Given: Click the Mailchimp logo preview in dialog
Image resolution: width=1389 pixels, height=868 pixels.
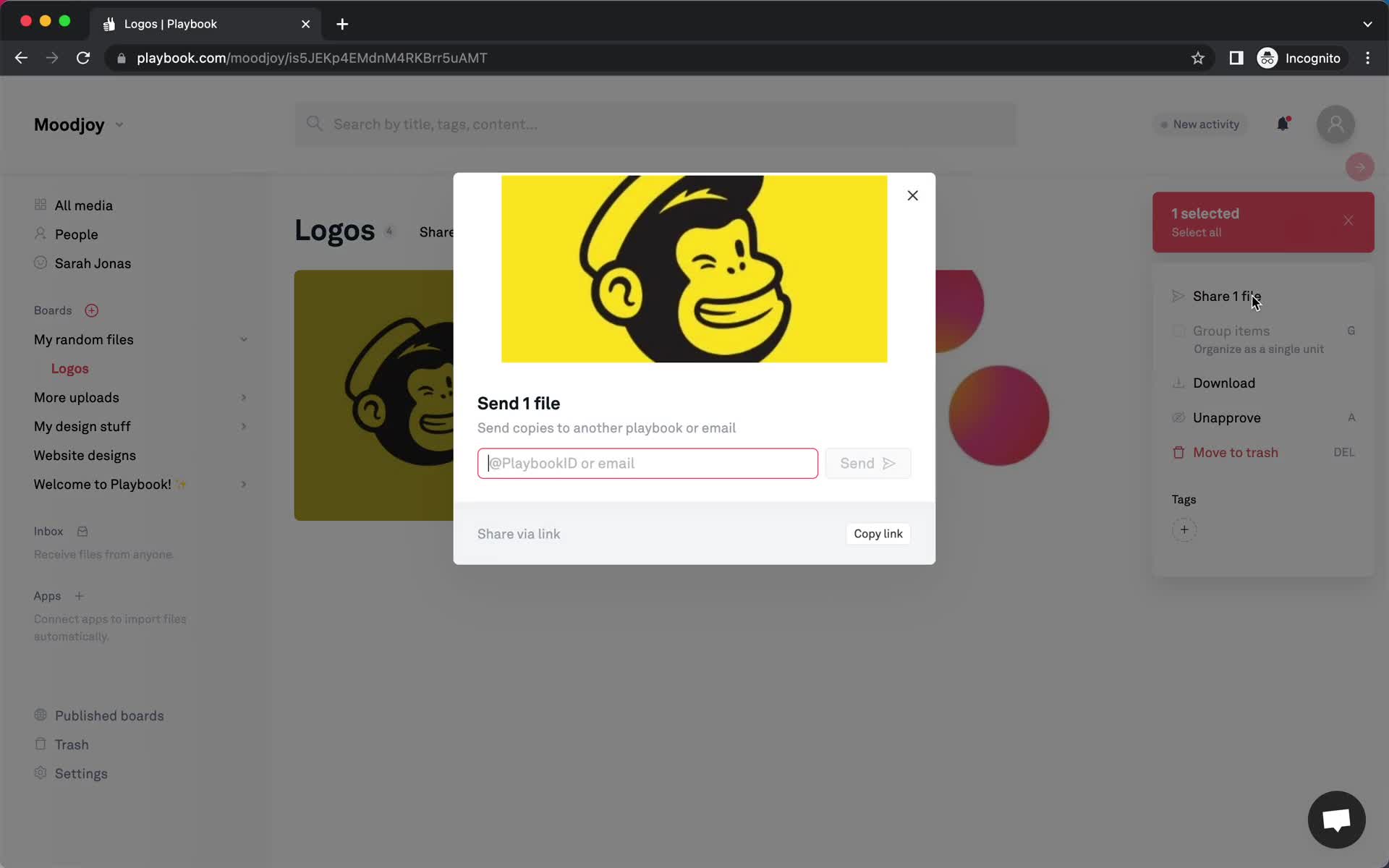Looking at the screenshot, I should pos(694,268).
